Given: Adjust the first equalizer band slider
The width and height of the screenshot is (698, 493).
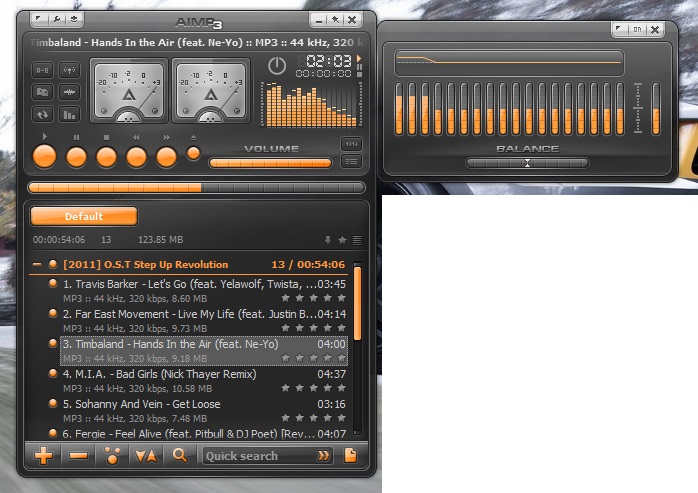Looking at the screenshot, I should click(x=399, y=108).
